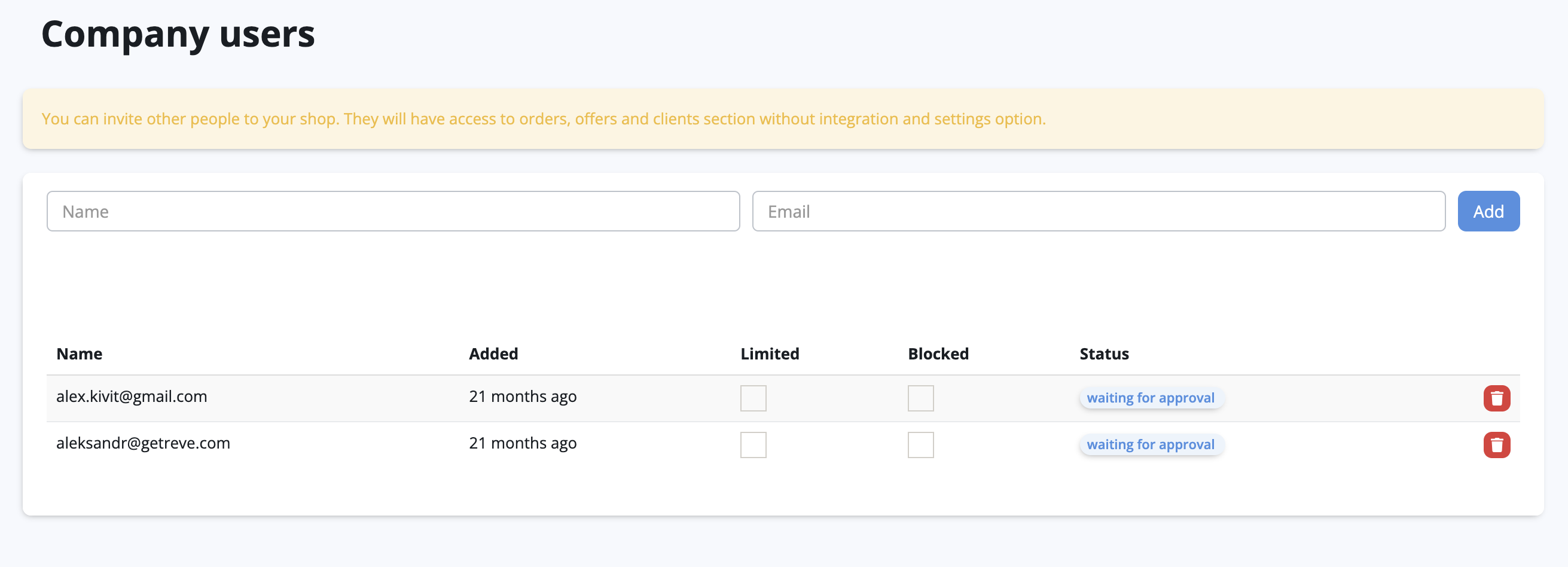1568x567 pixels.
Task: Delete user alex.kivit@gmail.com with trash icon
Action: click(1496, 398)
